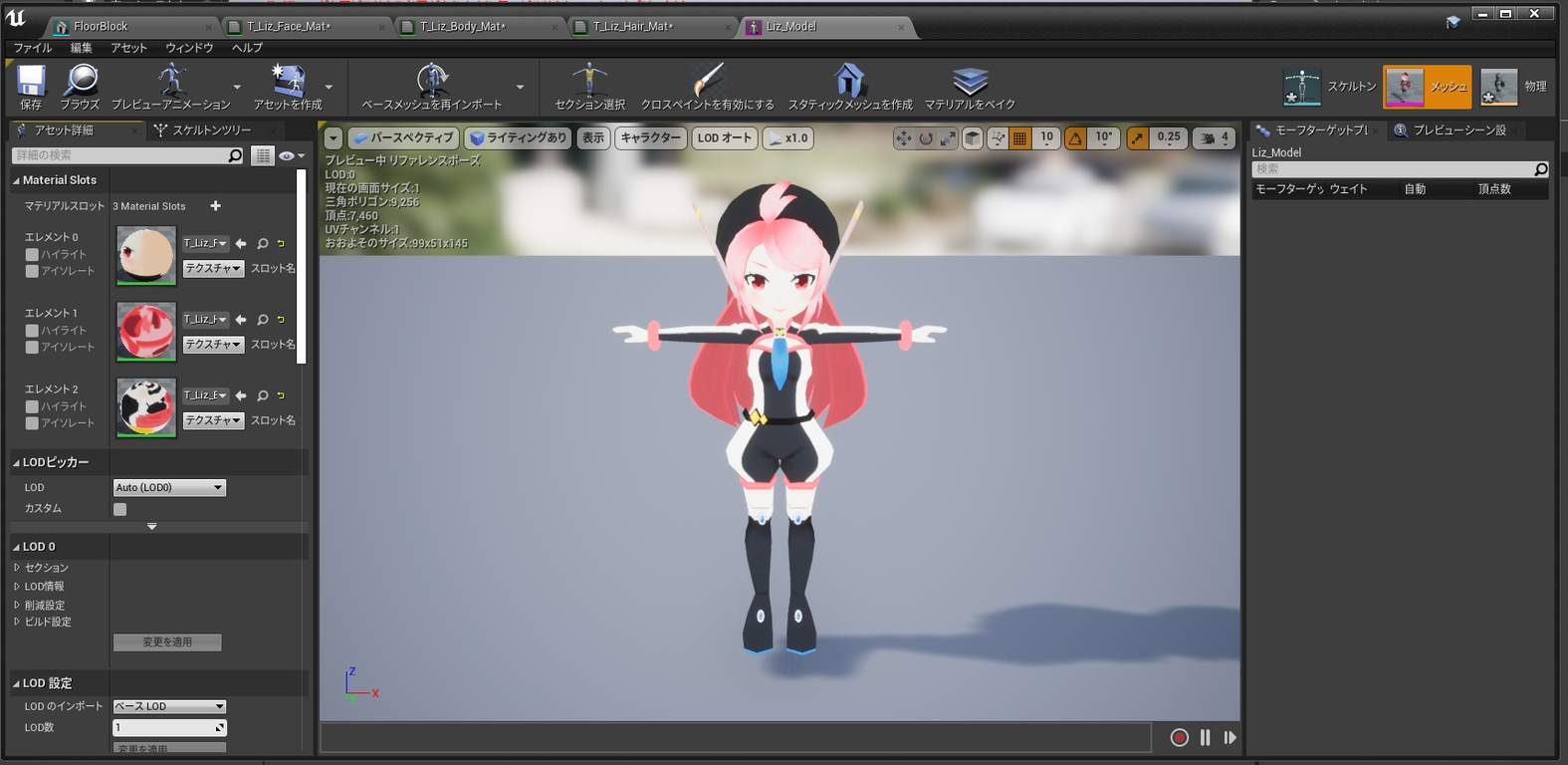Open the ベース LOD import dropdown
The height and width of the screenshot is (765, 1568).
pos(169,706)
